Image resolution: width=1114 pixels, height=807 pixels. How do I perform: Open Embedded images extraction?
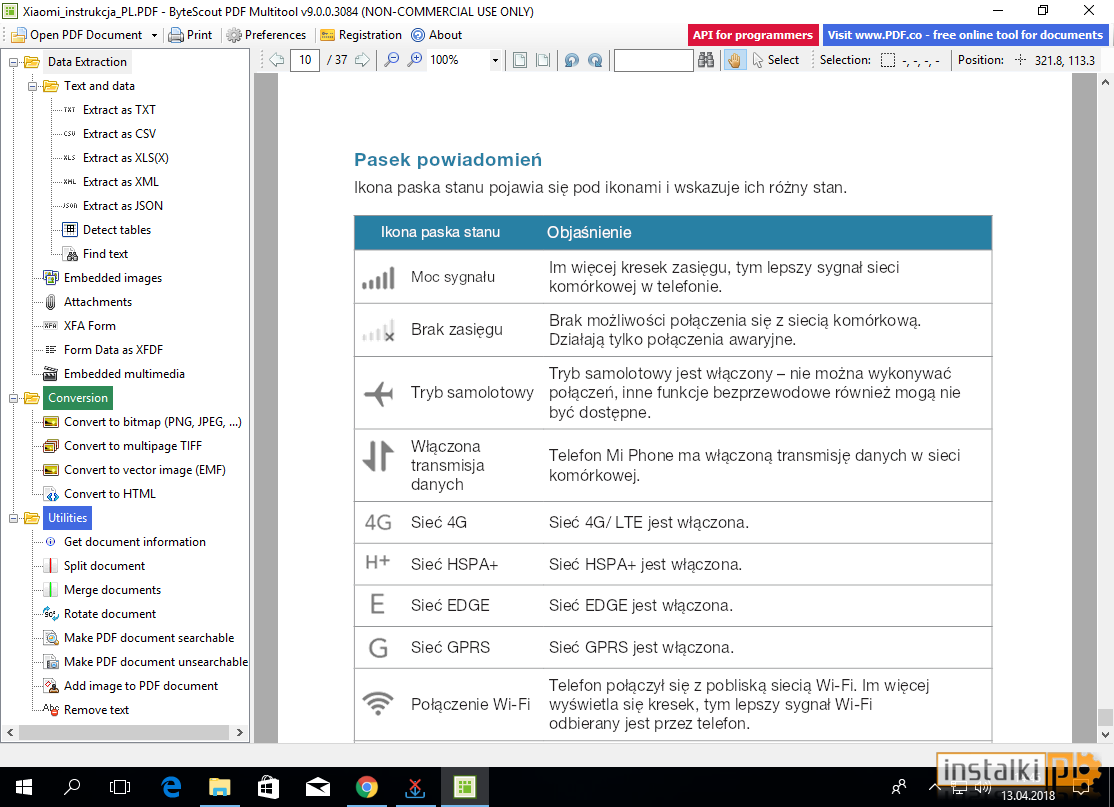112,278
